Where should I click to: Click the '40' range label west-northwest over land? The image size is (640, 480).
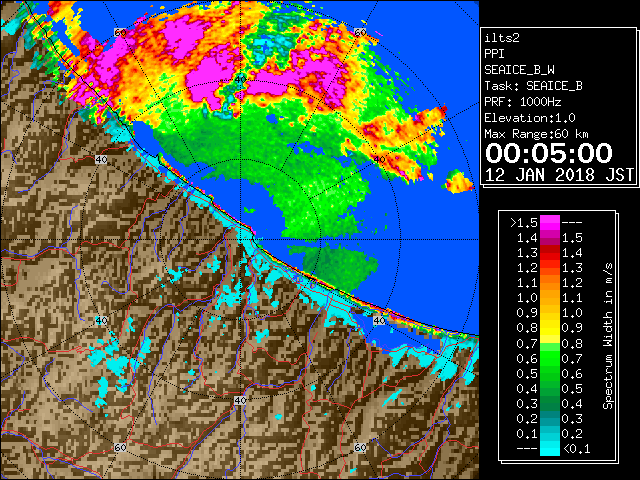101,160
